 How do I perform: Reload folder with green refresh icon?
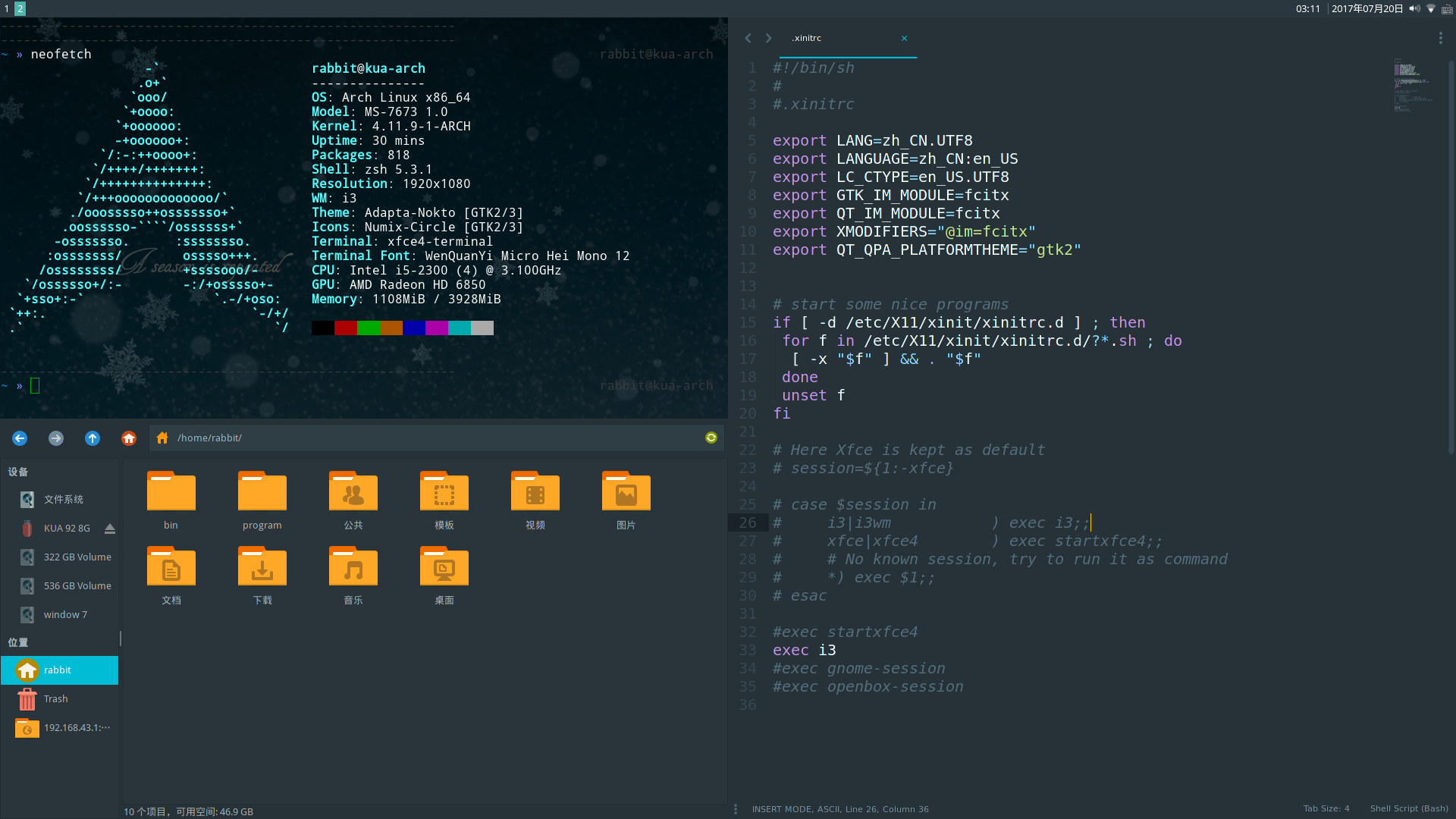711,438
